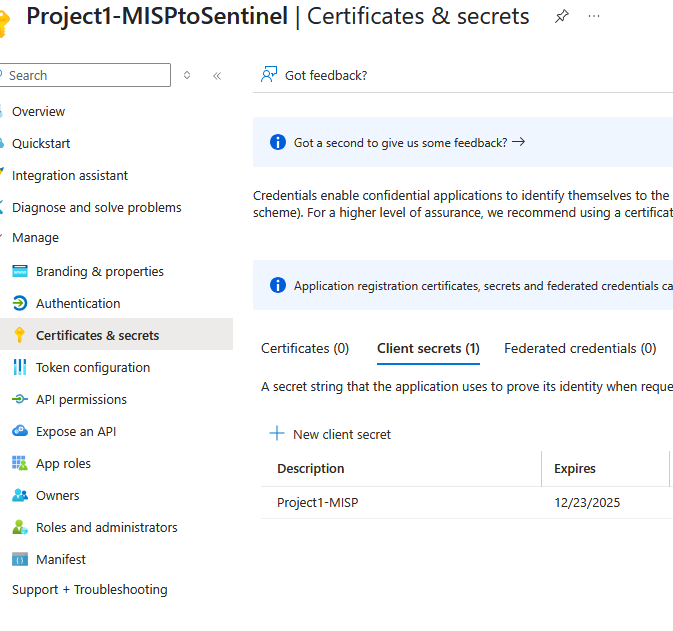Expand Support + Troubleshooting section
Viewport: 673px width, 631px height.
coord(89,590)
